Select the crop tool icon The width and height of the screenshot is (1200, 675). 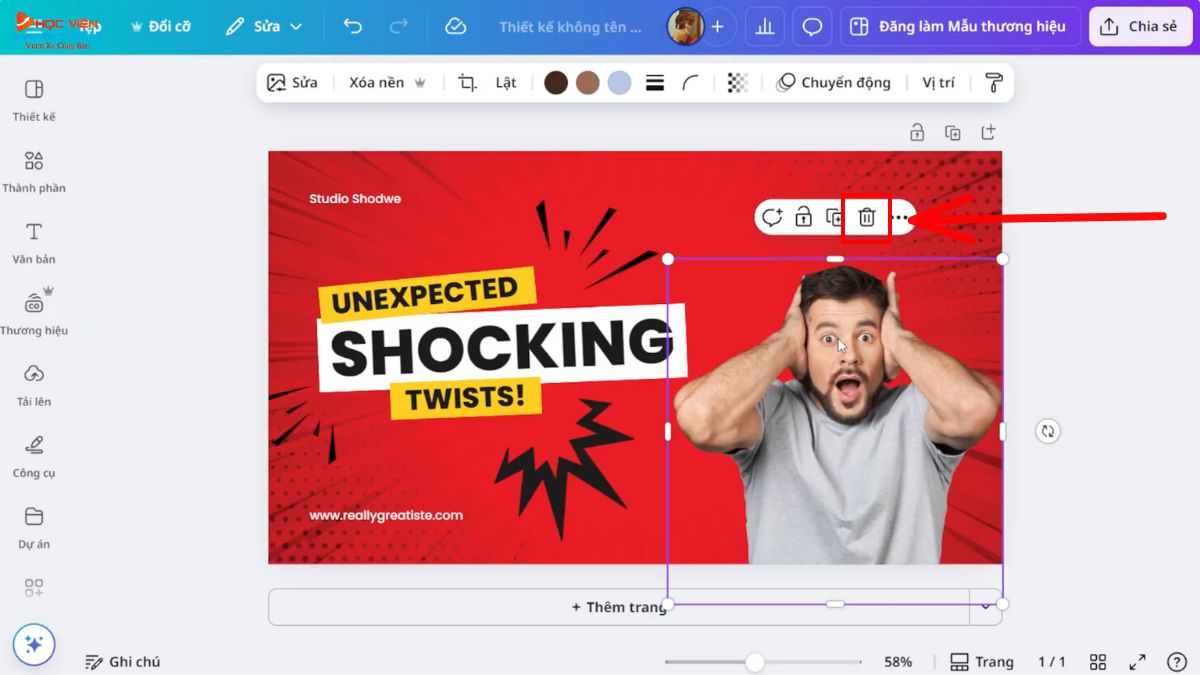pos(467,83)
